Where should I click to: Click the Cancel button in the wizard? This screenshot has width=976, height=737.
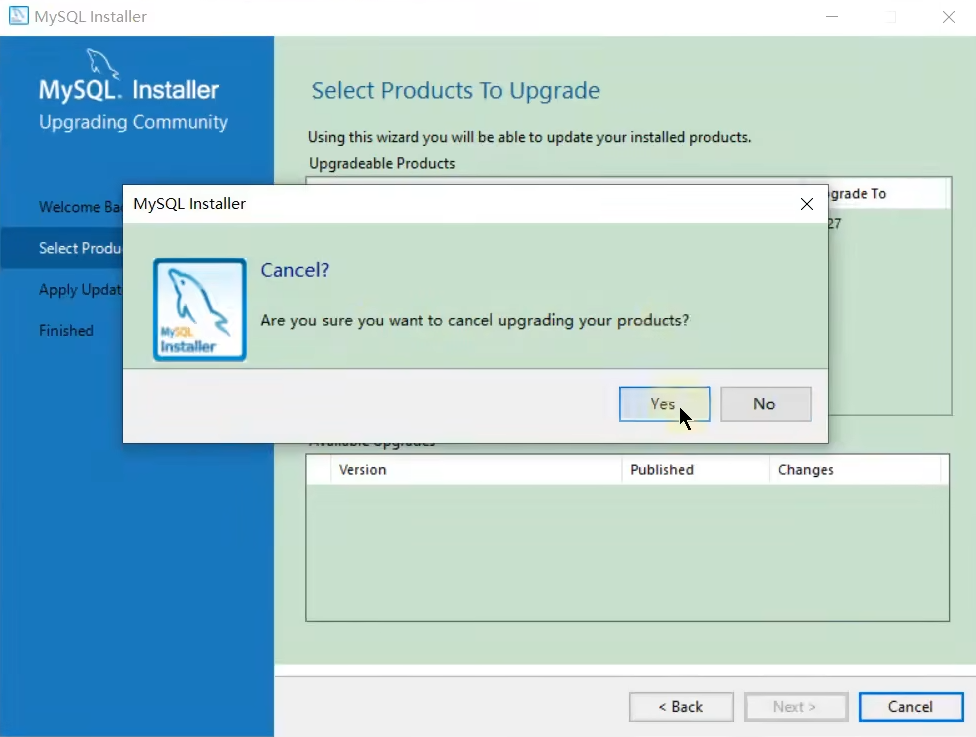911,707
